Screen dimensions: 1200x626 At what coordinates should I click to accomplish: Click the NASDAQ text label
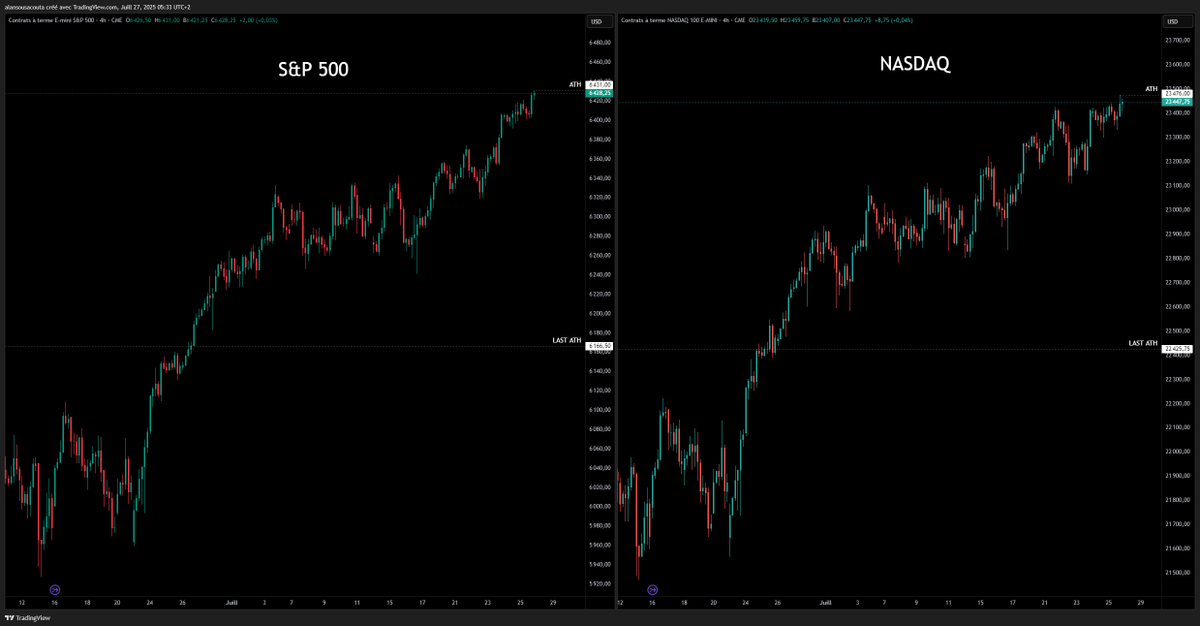(914, 64)
